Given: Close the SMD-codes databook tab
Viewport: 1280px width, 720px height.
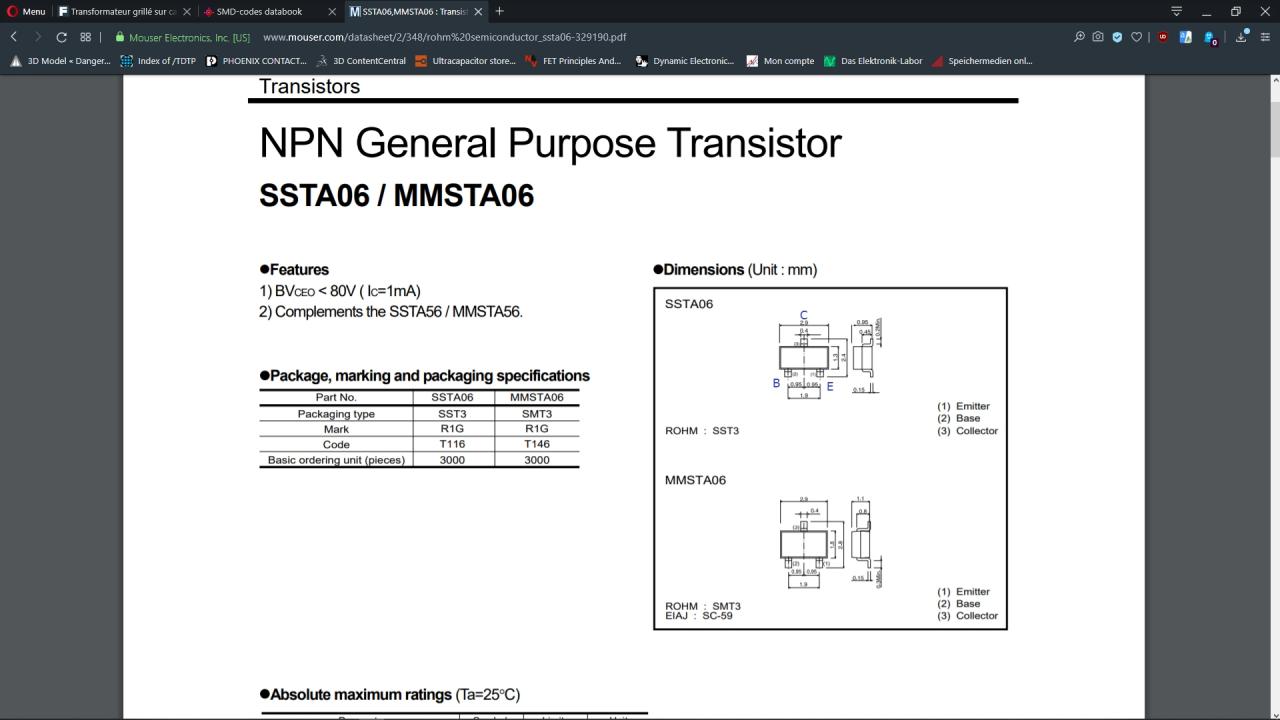Looking at the screenshot, I should point(332,12).
